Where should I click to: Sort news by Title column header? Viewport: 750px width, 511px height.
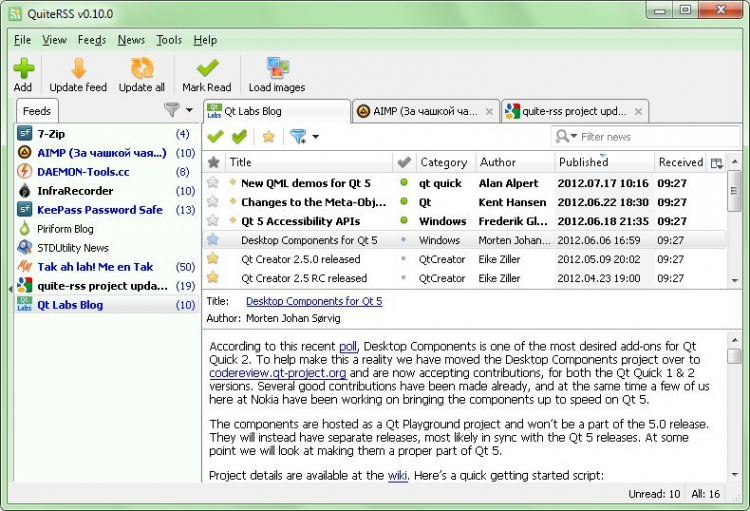click(311, 162)
